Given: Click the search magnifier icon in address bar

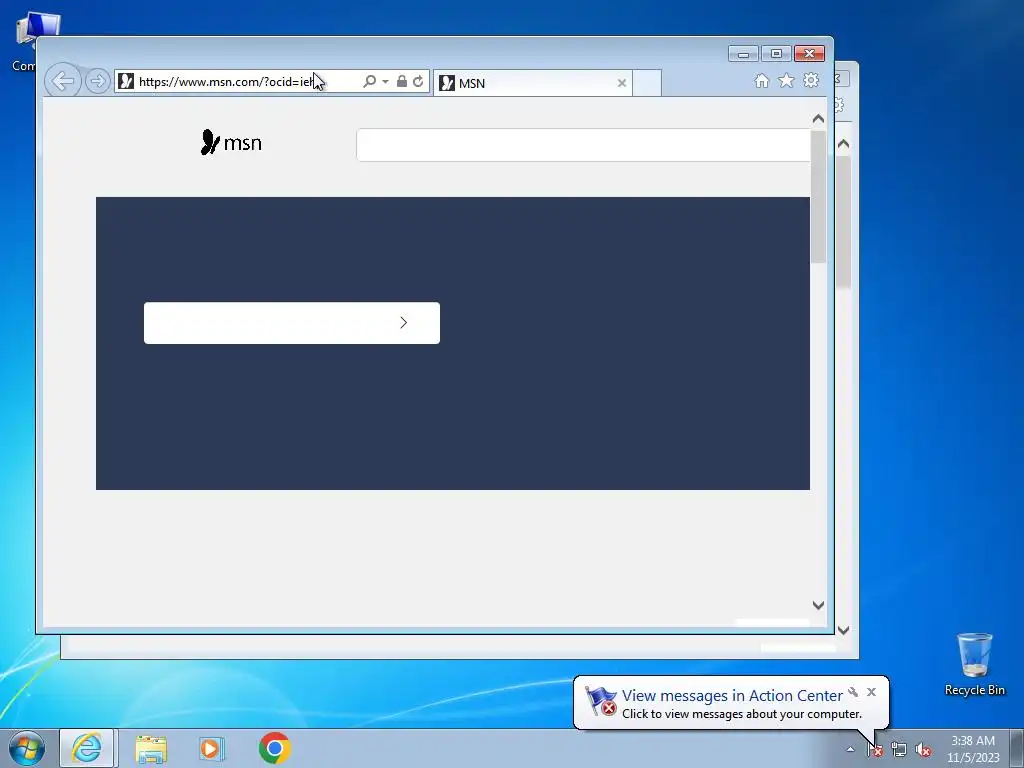Looking at the screenshot, I should pyautogui.click(x=369, y=81).
